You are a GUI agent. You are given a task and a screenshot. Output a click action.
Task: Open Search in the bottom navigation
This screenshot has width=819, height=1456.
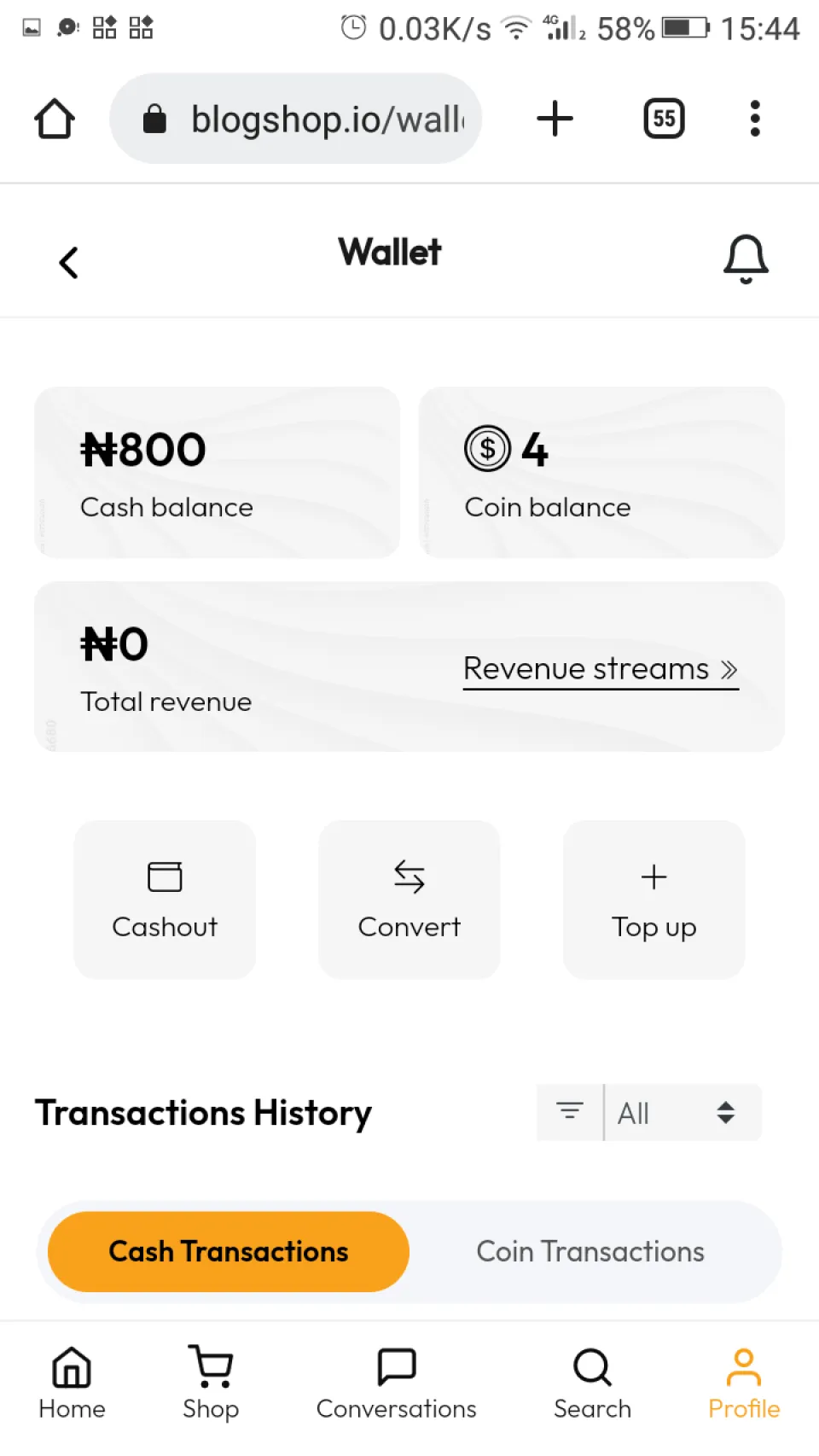(x=592, y=1383)
